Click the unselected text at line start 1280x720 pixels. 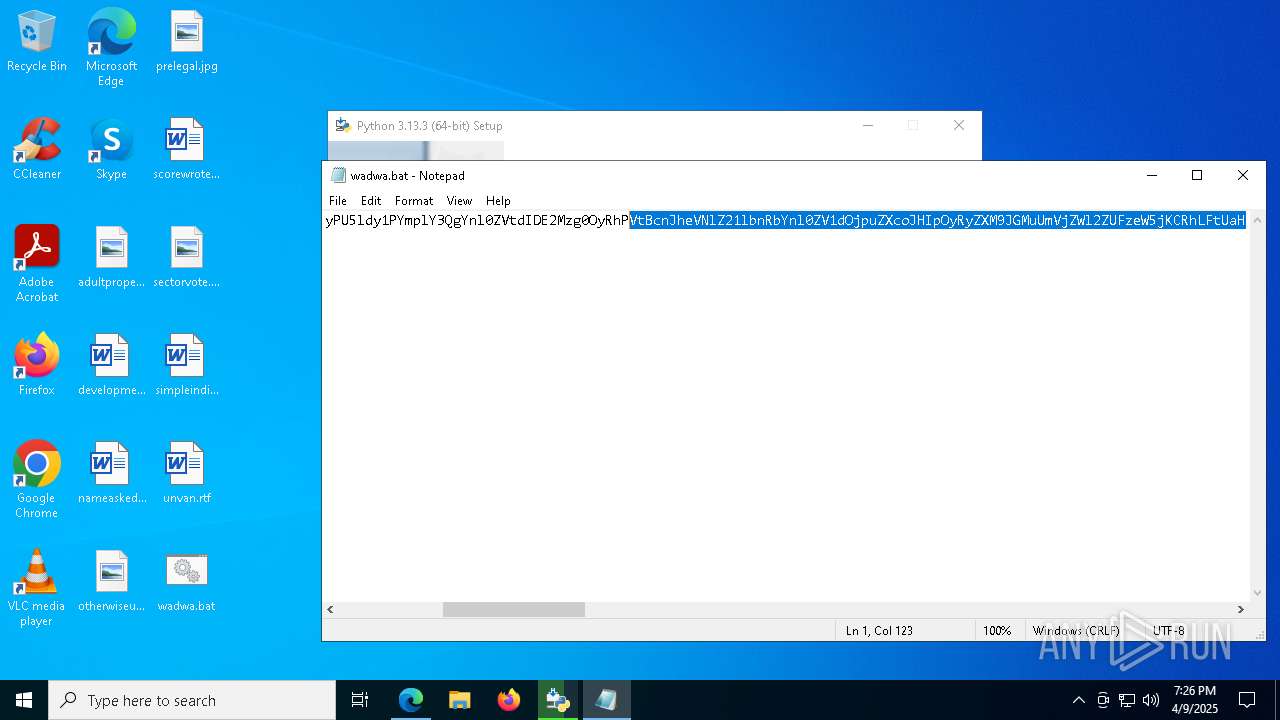click(x=477, y=220)
